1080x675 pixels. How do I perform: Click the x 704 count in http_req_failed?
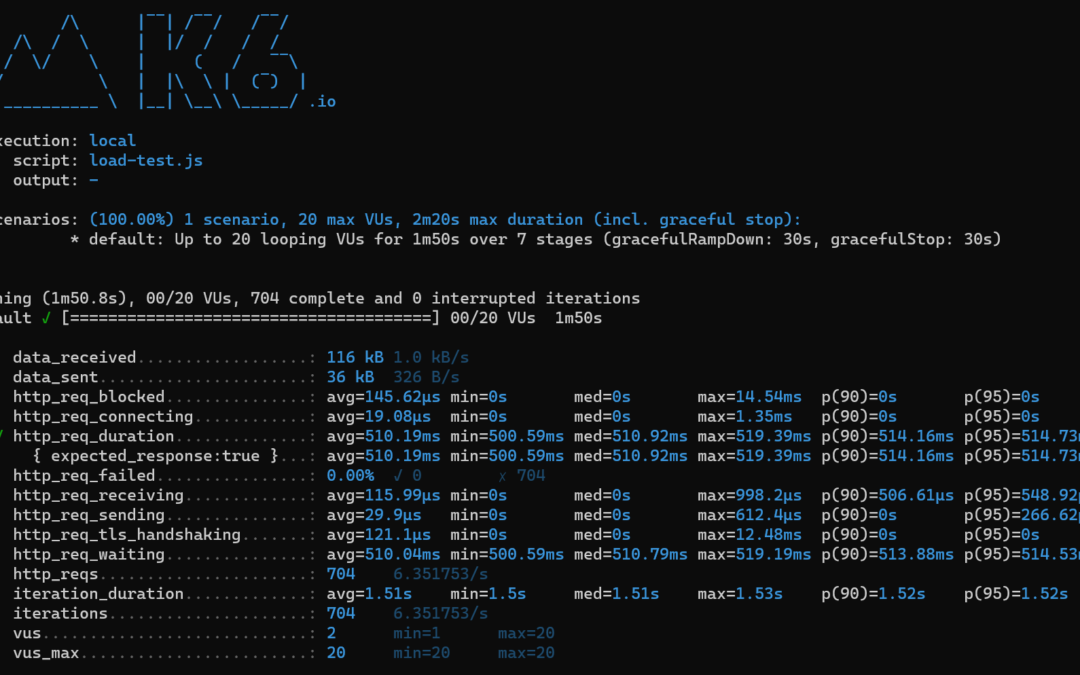(x=521, y=476)
